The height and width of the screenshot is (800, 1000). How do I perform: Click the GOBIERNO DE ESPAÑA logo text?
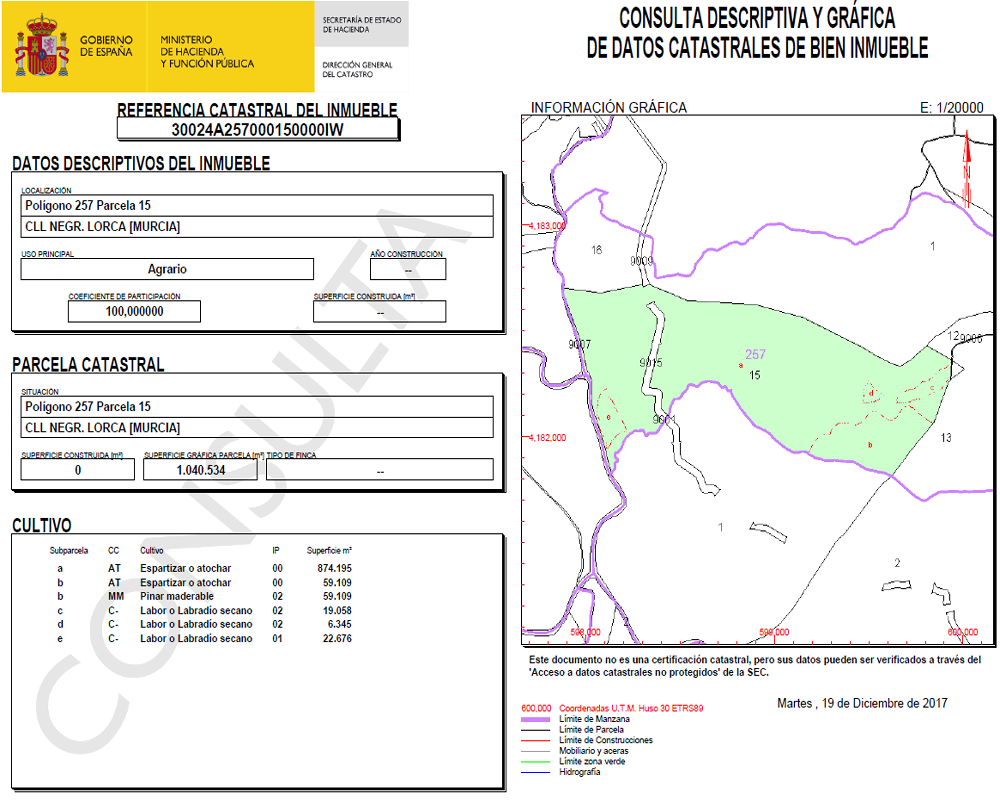(107, 46)
